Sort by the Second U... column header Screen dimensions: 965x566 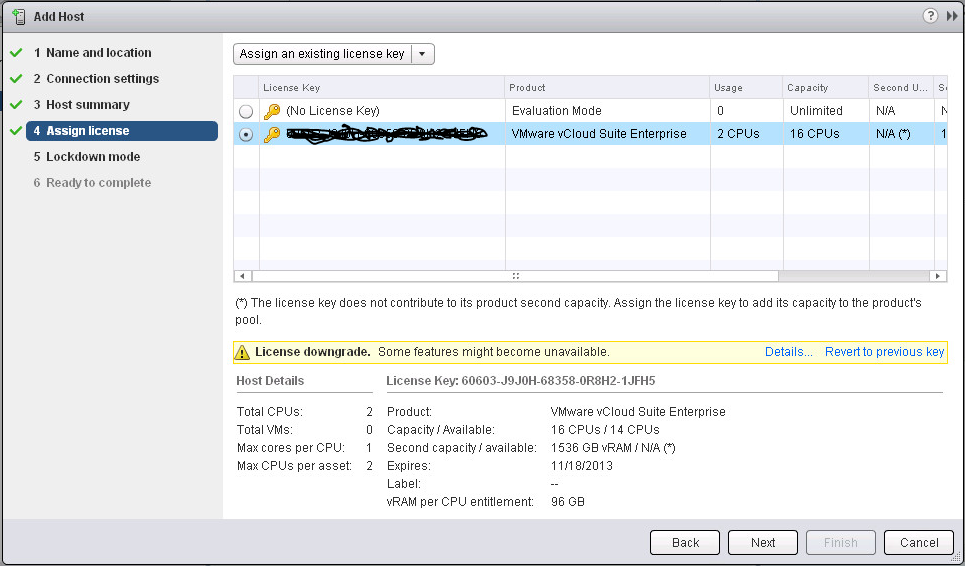pos(901,88)
